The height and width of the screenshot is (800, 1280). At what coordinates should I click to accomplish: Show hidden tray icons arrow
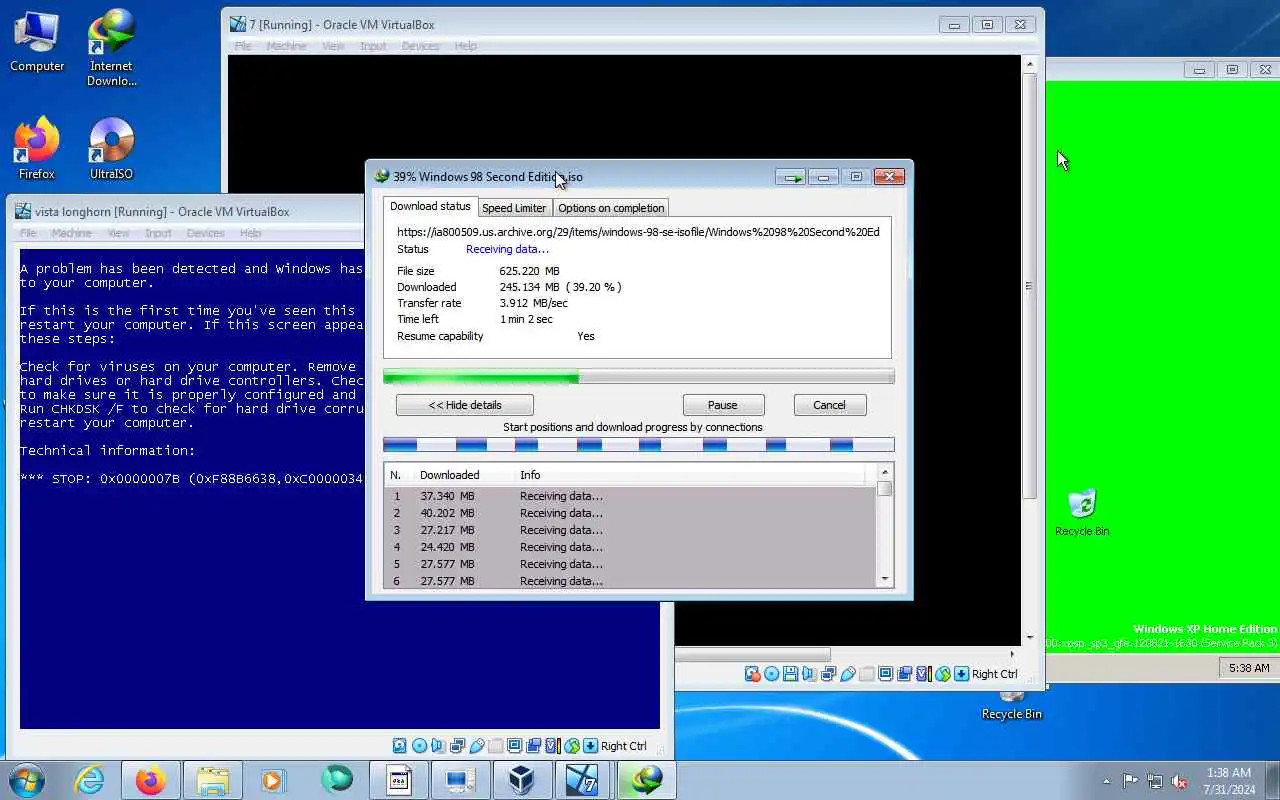click(1106, 781)
